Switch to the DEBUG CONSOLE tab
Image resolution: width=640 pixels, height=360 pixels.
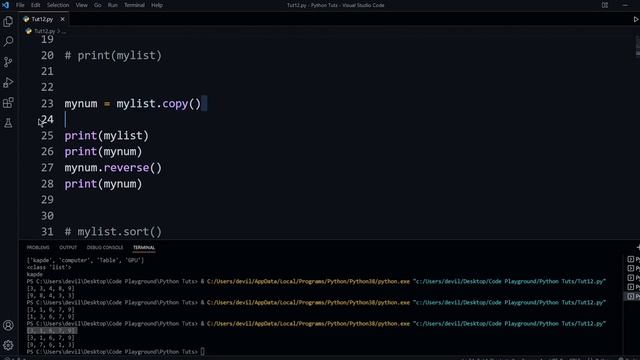coord(104,247)
